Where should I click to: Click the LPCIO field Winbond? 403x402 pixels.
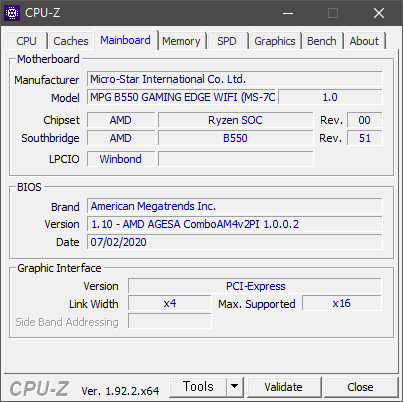tap(121, 159)
